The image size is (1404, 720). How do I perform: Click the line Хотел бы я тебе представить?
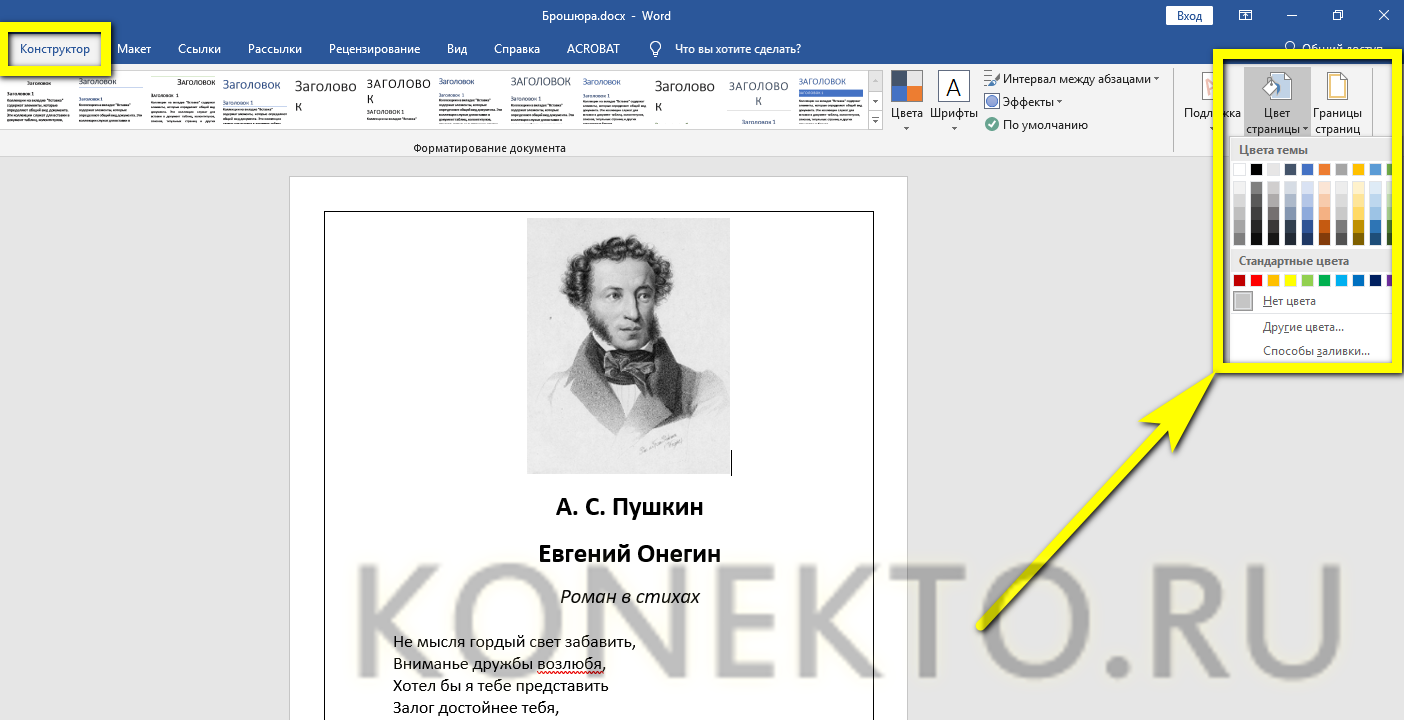(500, 686)
